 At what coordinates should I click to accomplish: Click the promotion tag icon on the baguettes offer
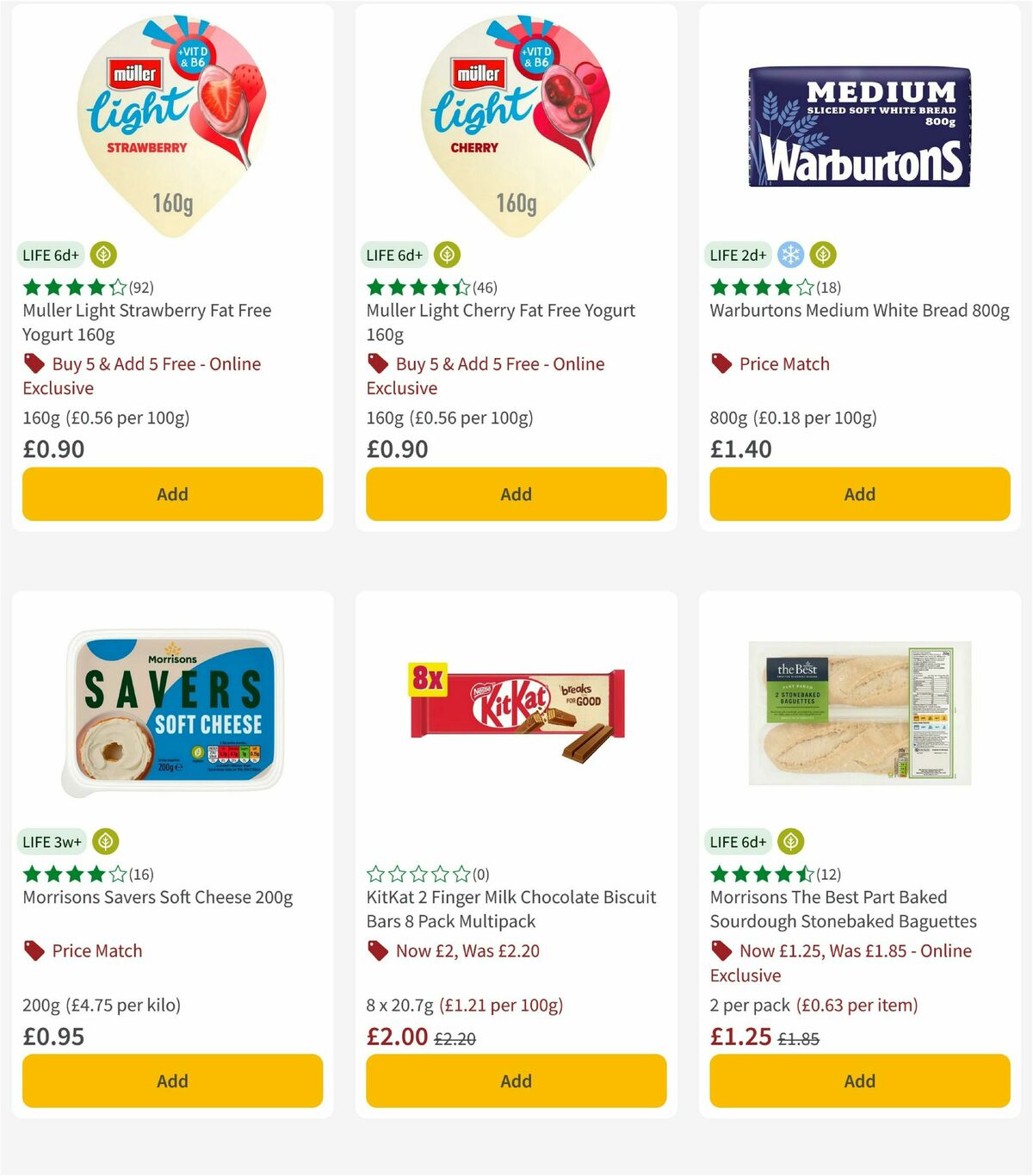(720, 950)
